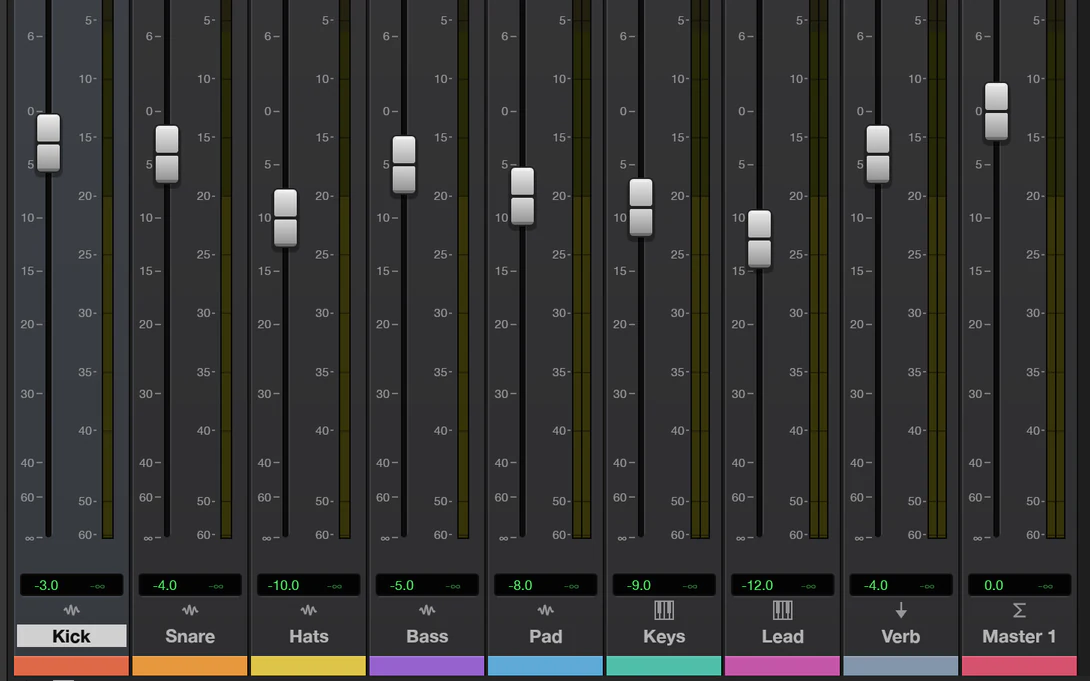Image resolution: width=1090 pixels, height=681 pixels.
Task: Click the Pad channel audio waveform icon
Action: click(x=546, y=610)
